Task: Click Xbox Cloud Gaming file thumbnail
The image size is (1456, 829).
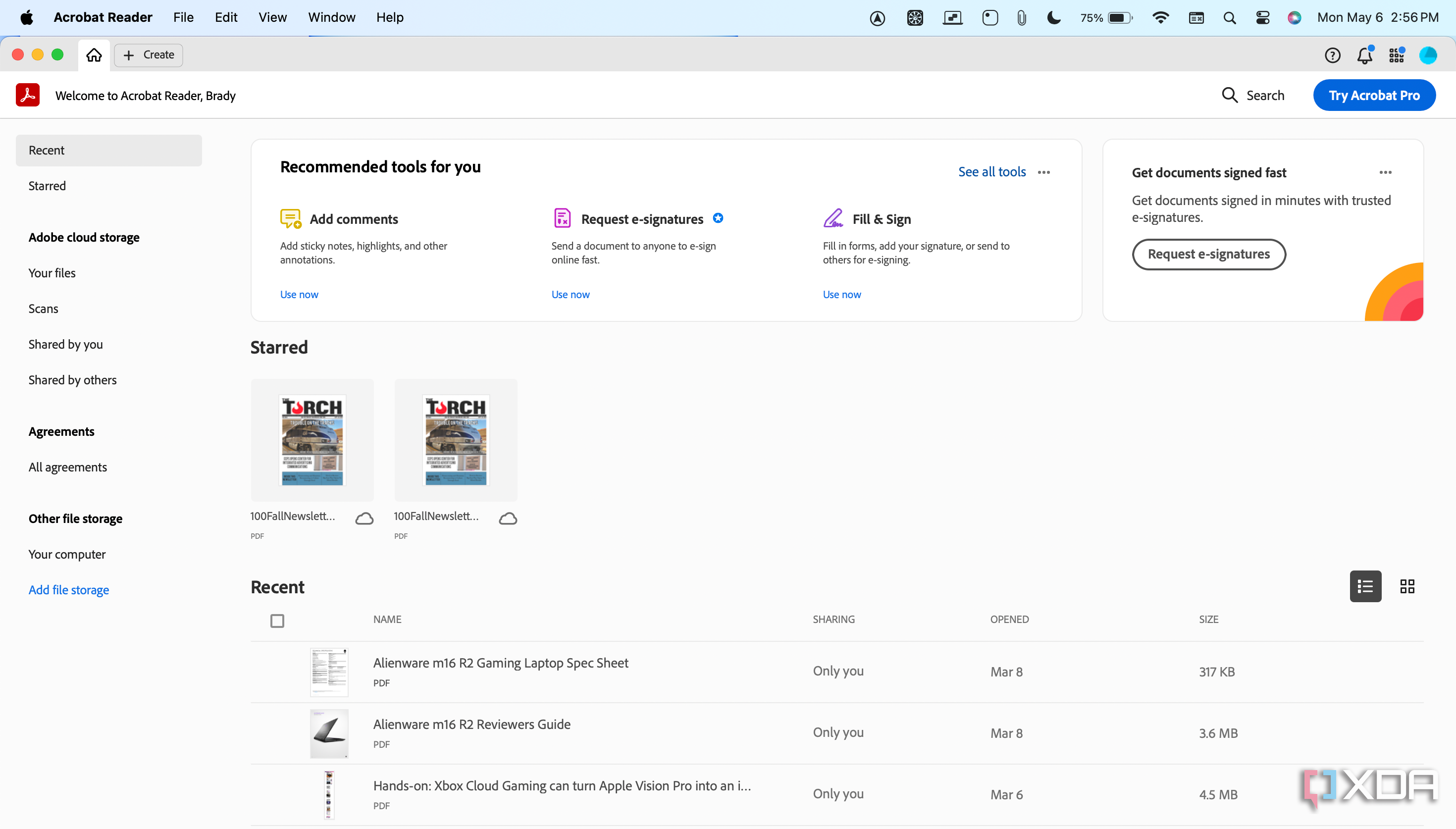Action: [x=329, y=795]
